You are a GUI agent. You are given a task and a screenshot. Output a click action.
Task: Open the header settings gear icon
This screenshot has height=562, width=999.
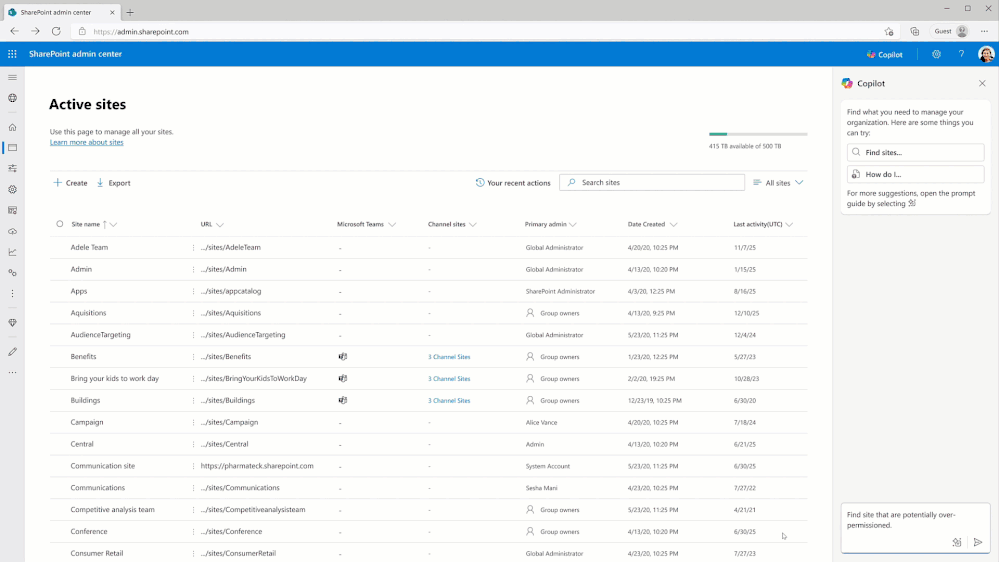pos(936,54)
